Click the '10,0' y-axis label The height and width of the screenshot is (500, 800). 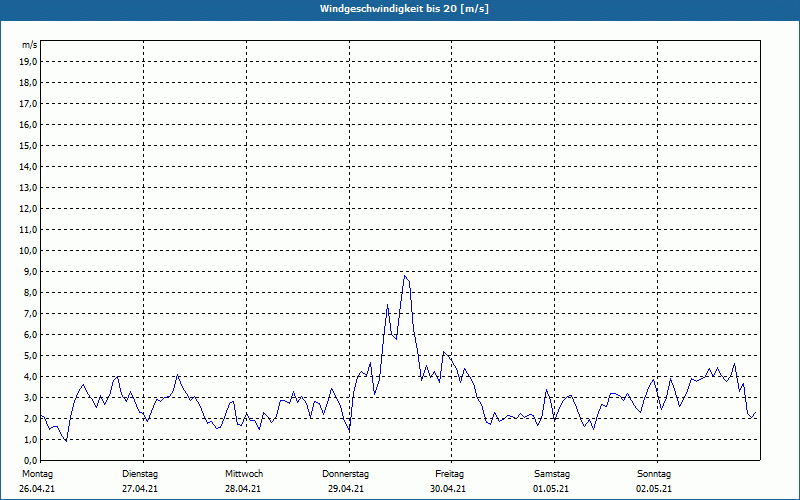(x=29, y=251)
